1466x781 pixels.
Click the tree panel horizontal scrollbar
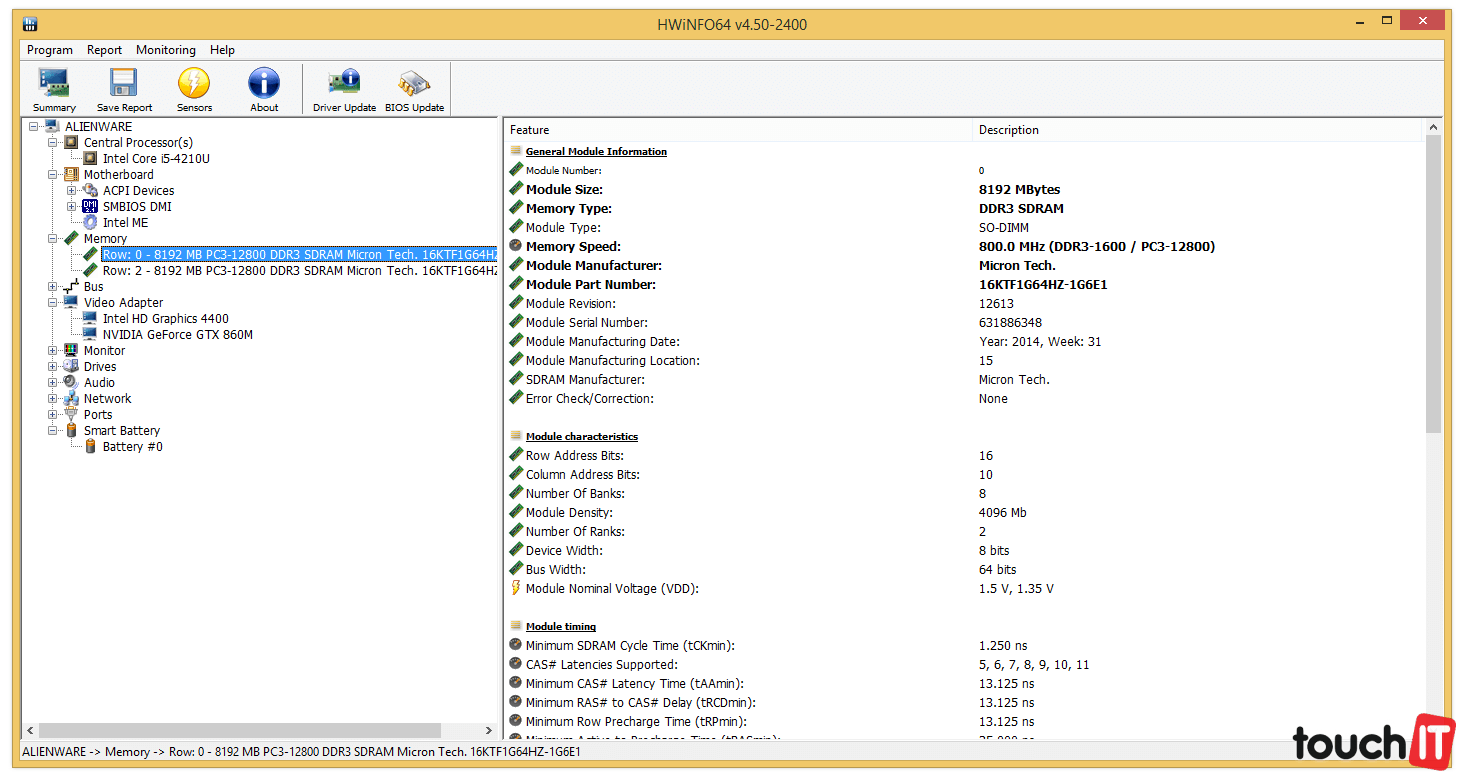258,731
